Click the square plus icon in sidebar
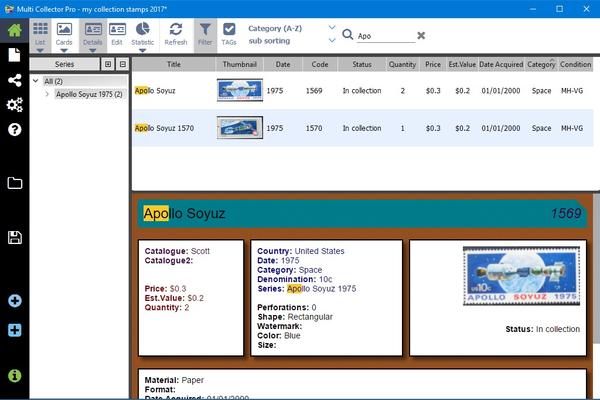Image resolution: width=600 pixels, height=400 pixels. [15, 330]
